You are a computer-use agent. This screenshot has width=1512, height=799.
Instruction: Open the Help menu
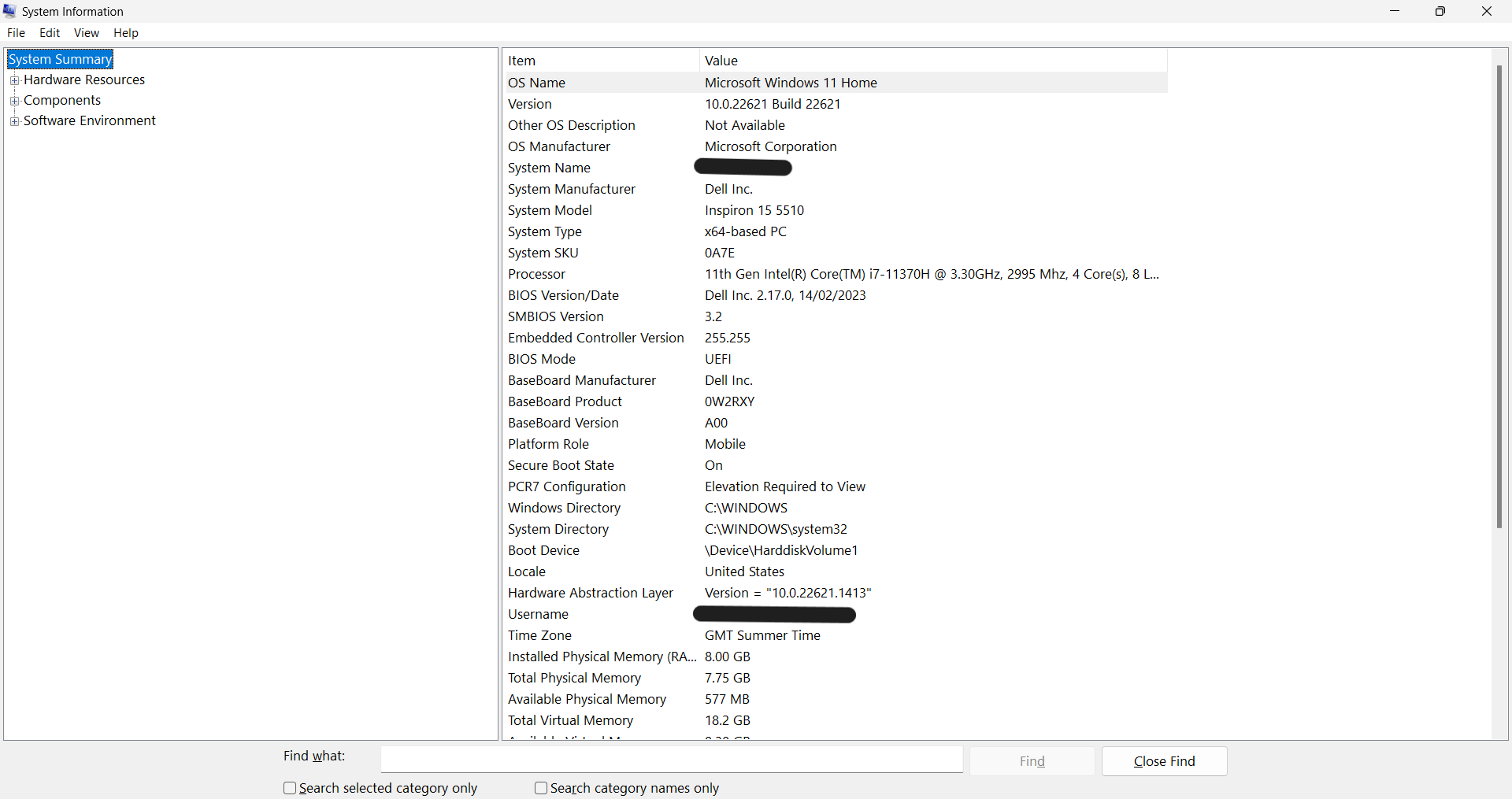[x=126, y=33]
